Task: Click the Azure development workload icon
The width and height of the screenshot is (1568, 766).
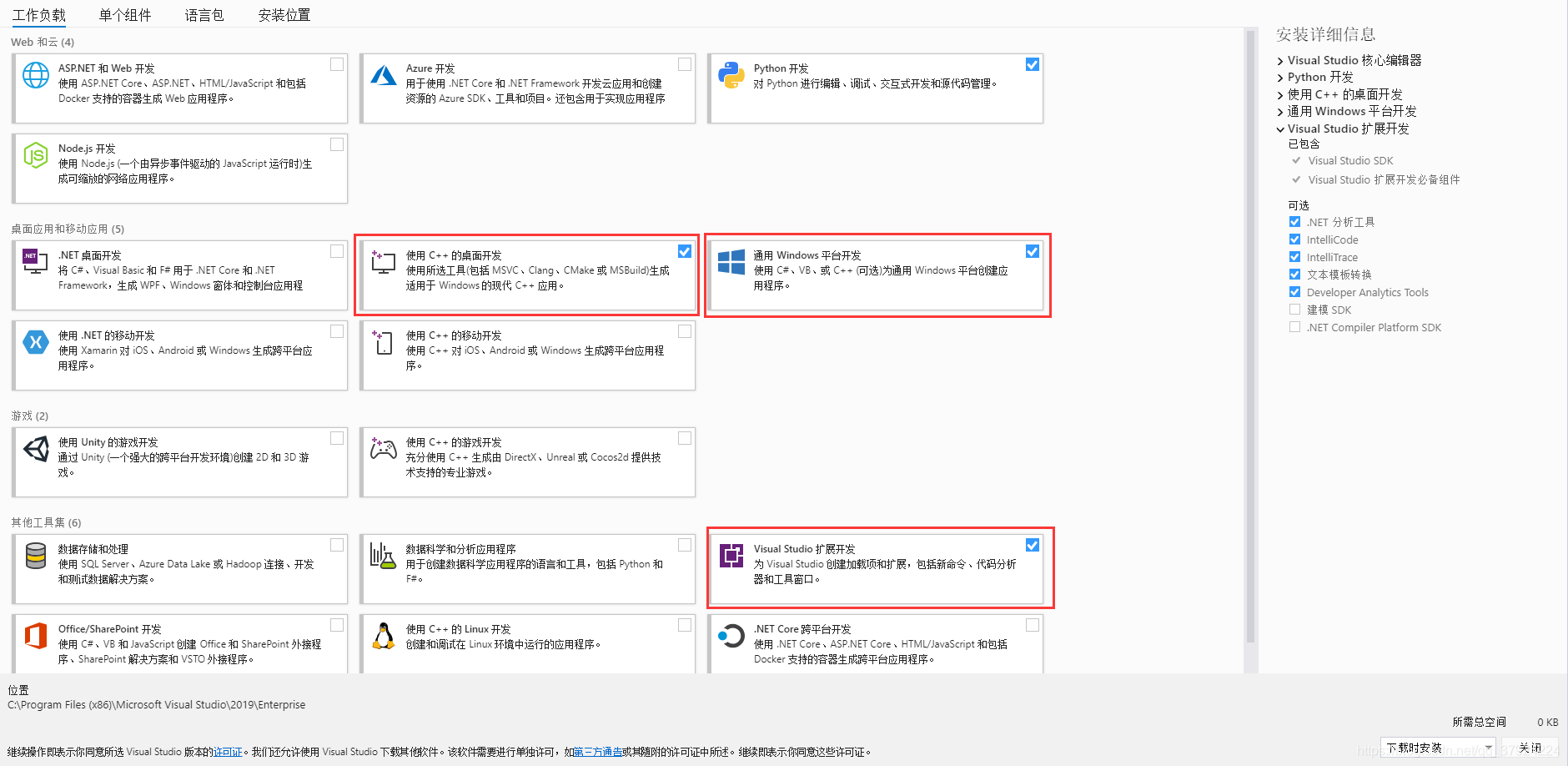Action: click(x=384, y=75)
